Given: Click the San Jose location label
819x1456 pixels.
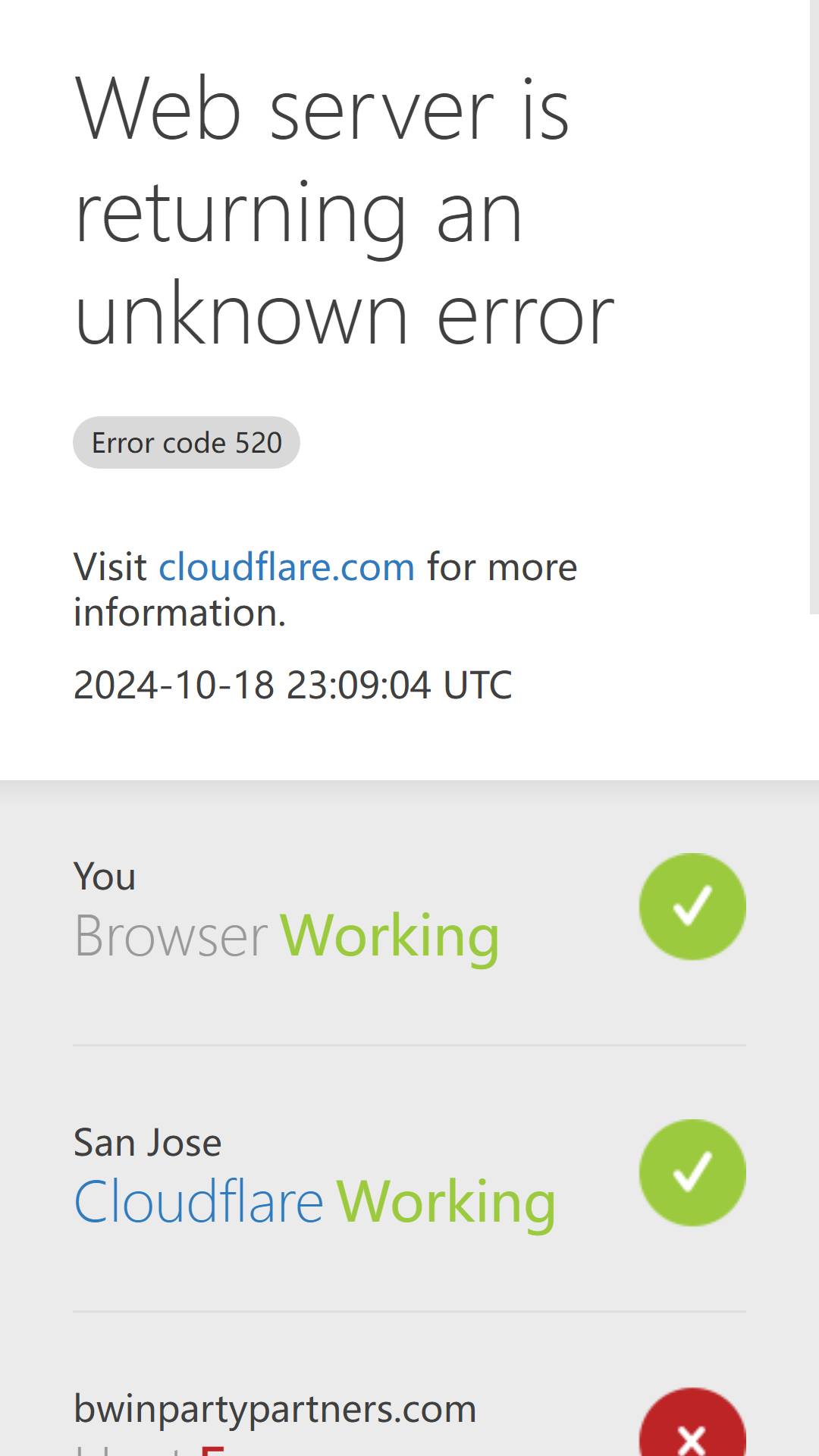Looking at the screenshot, I should [148, 1142].
